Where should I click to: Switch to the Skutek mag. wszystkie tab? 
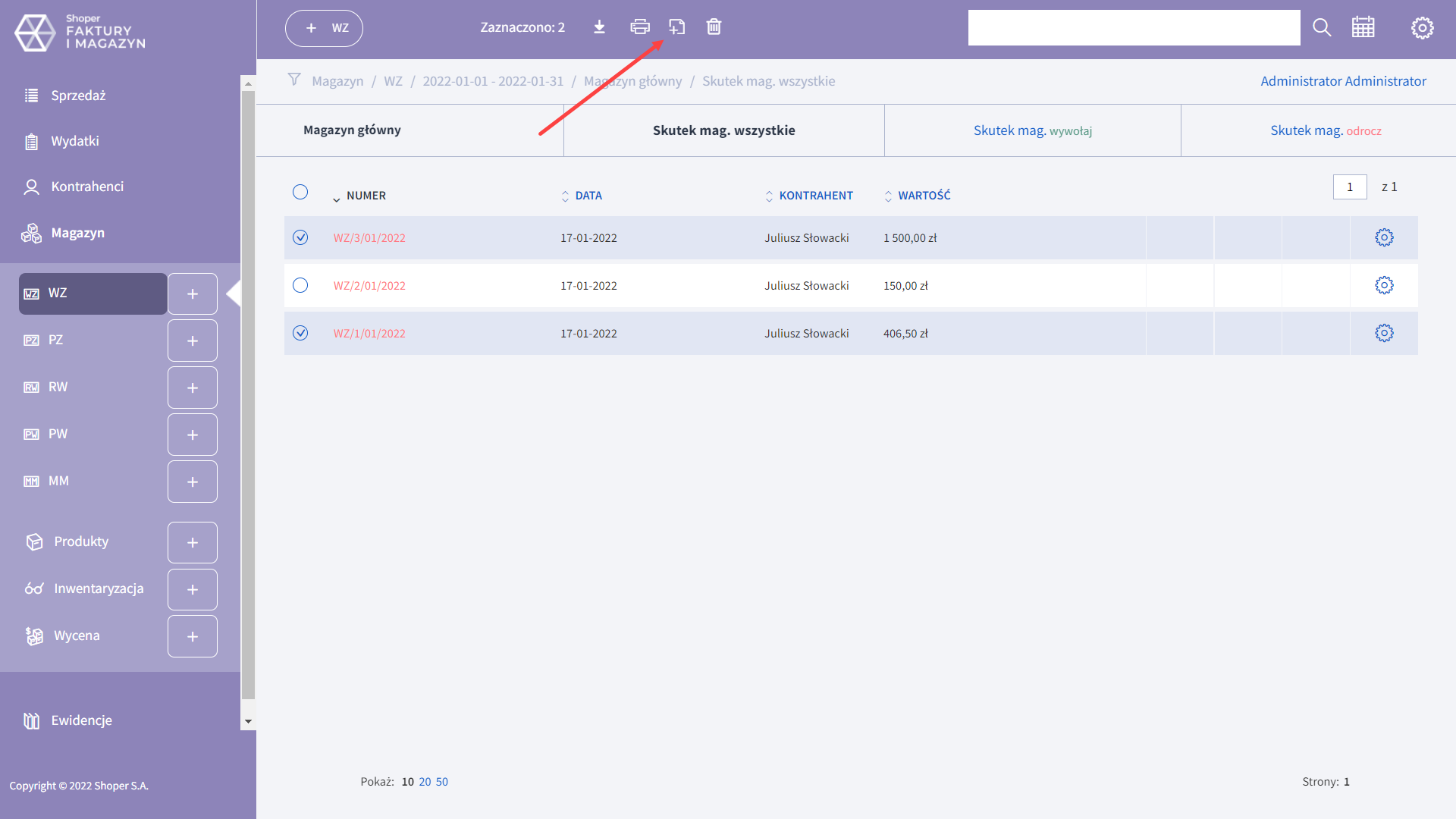click(x=724, y=130)
